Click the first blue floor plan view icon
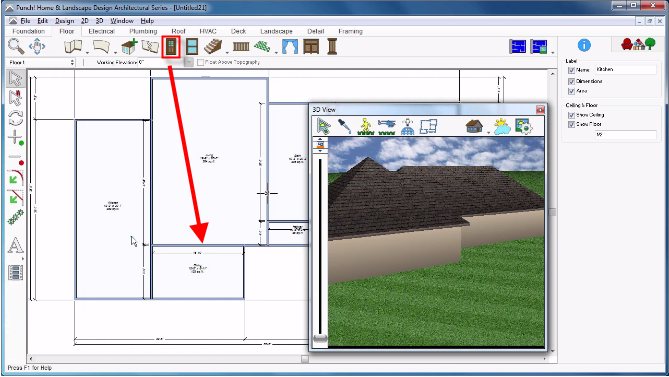 (x=518, y=46)
